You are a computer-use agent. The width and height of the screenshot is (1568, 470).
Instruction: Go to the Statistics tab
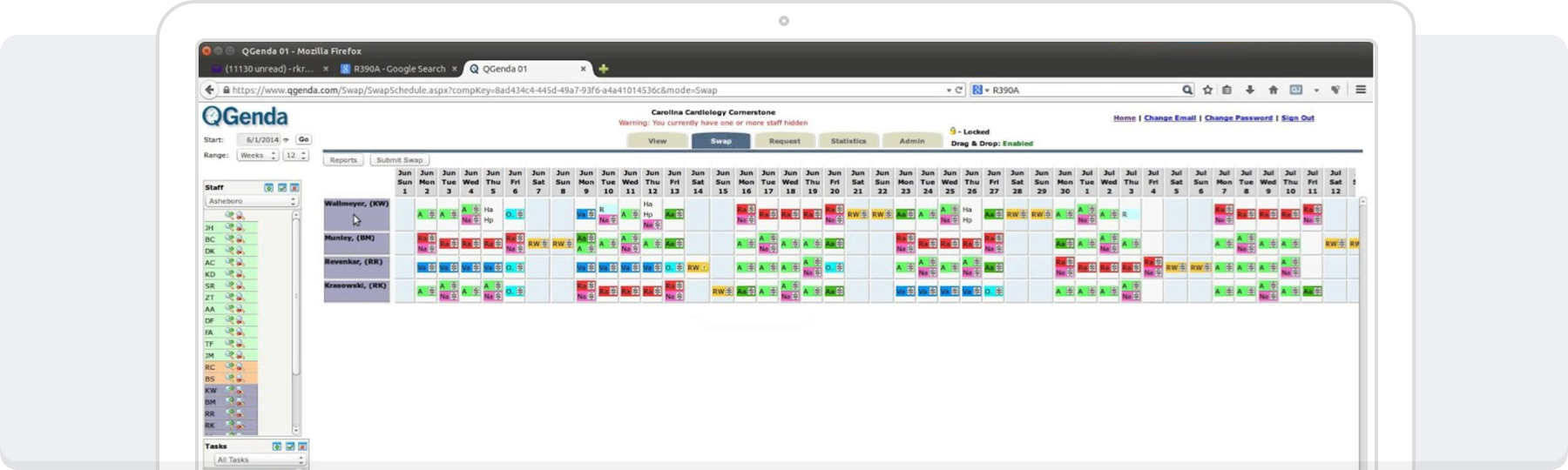tap(848, 141)
